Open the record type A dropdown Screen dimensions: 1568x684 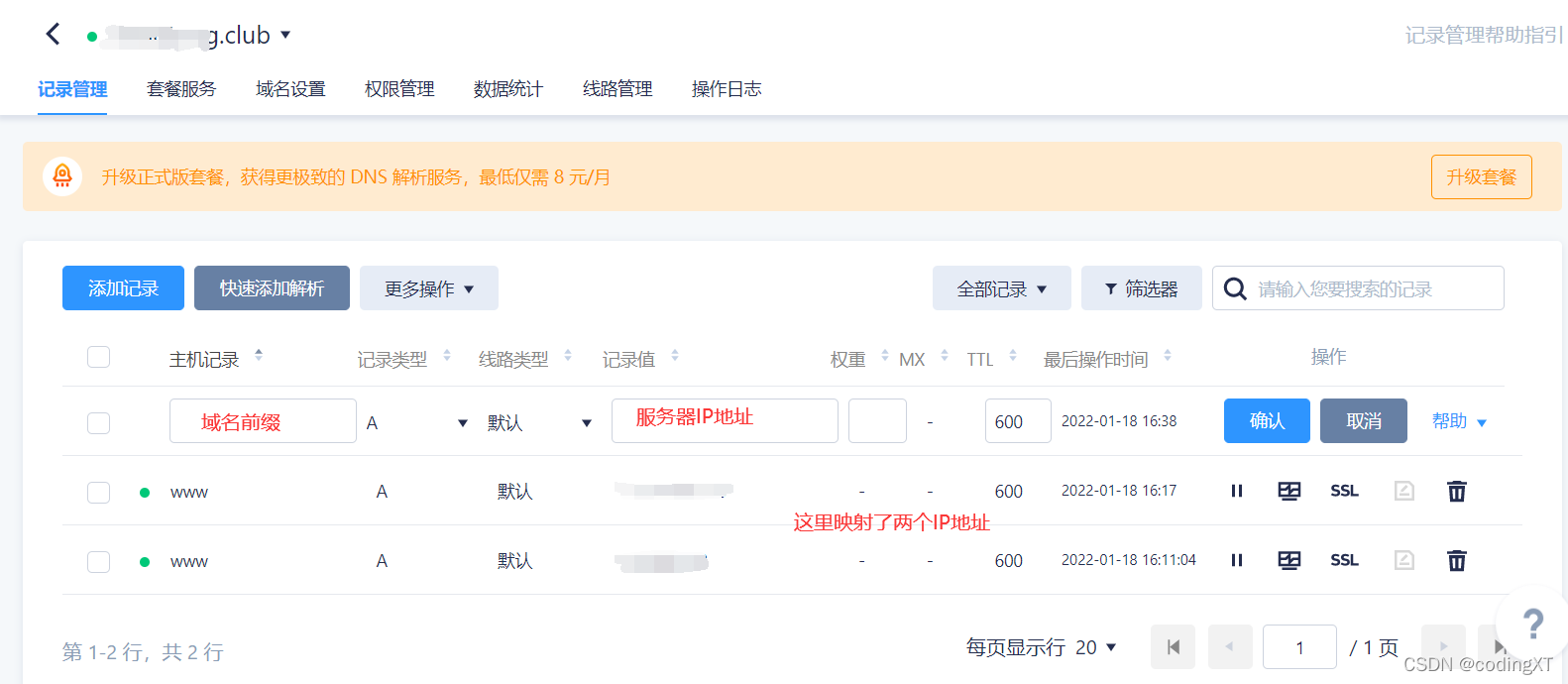(x=416, y=423)
